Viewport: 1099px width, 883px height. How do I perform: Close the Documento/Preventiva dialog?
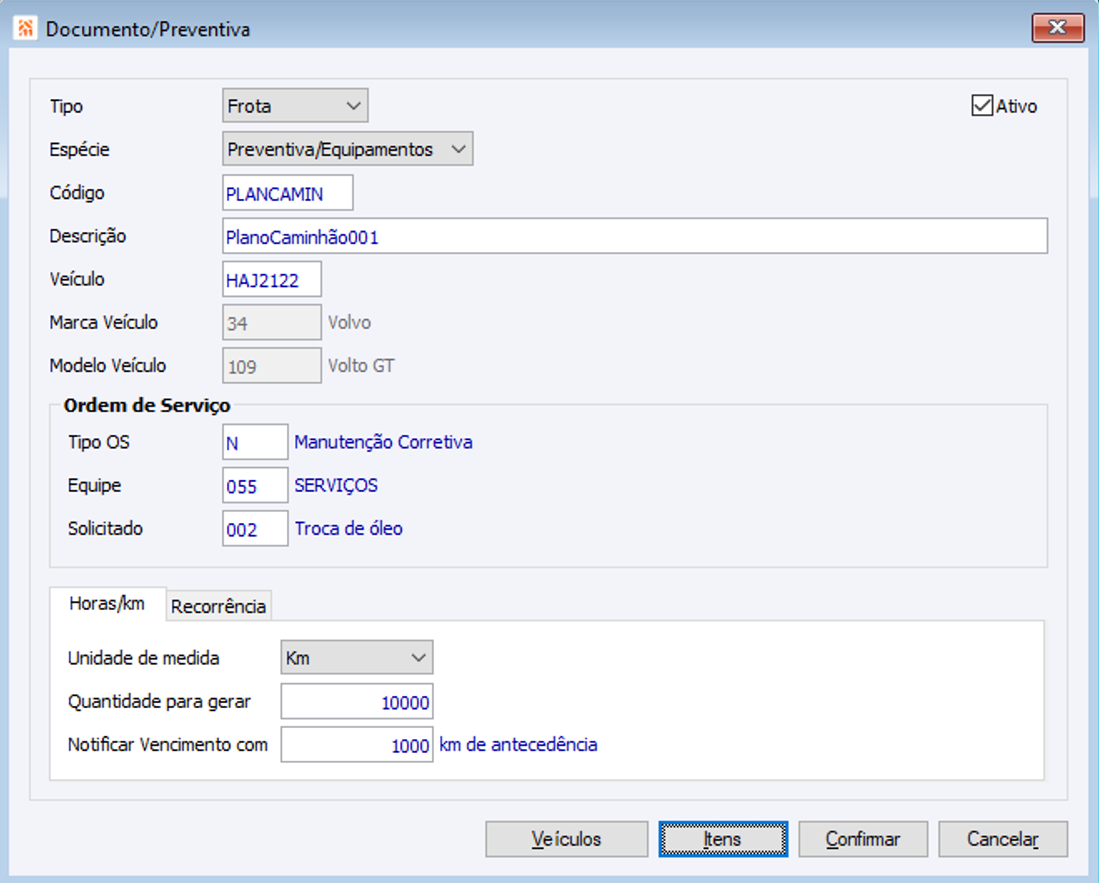pyautogui.click(x=1058, y=28)
